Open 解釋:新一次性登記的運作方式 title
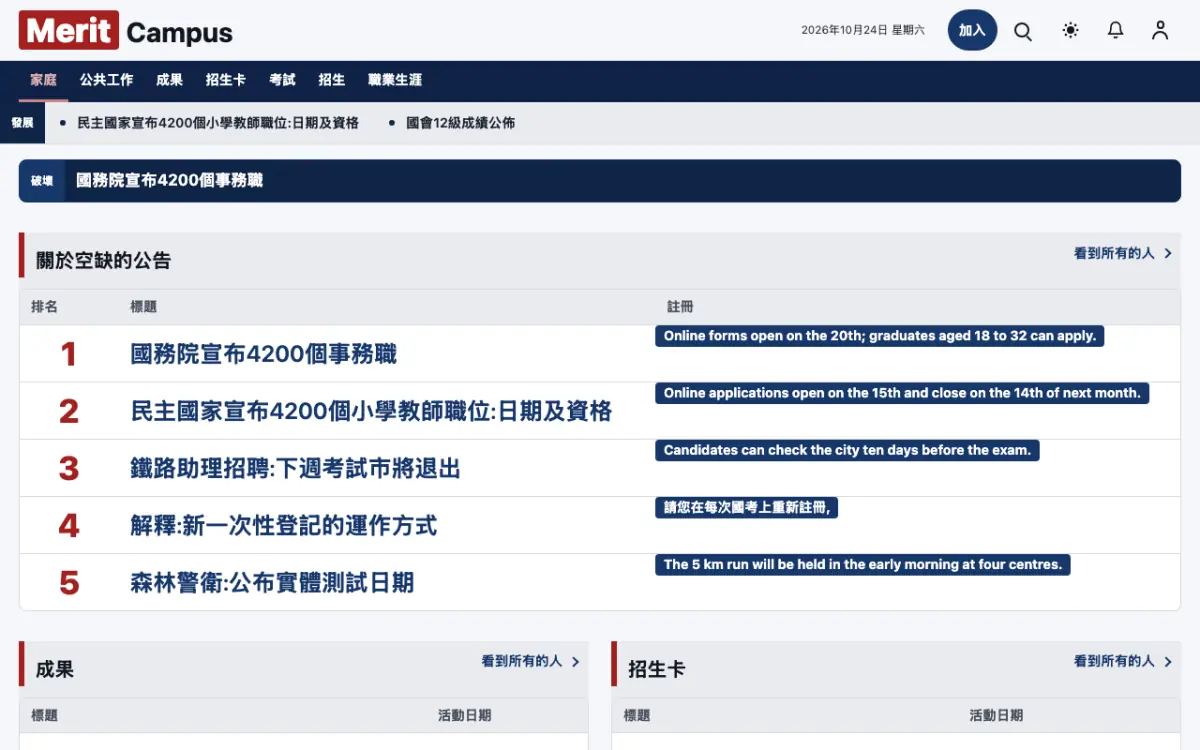Viewport: 1200px width, 750px height. click(x=283, y=525)
